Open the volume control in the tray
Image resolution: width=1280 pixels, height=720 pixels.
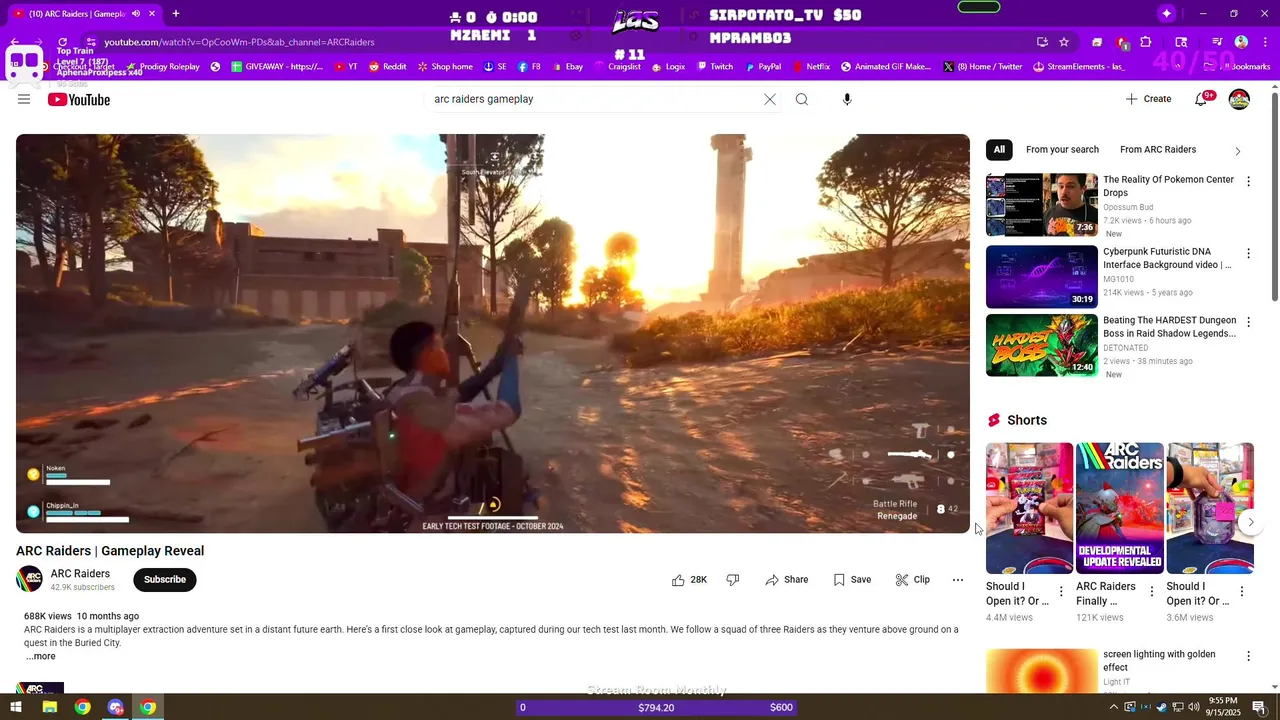(x=1192, y=707)
